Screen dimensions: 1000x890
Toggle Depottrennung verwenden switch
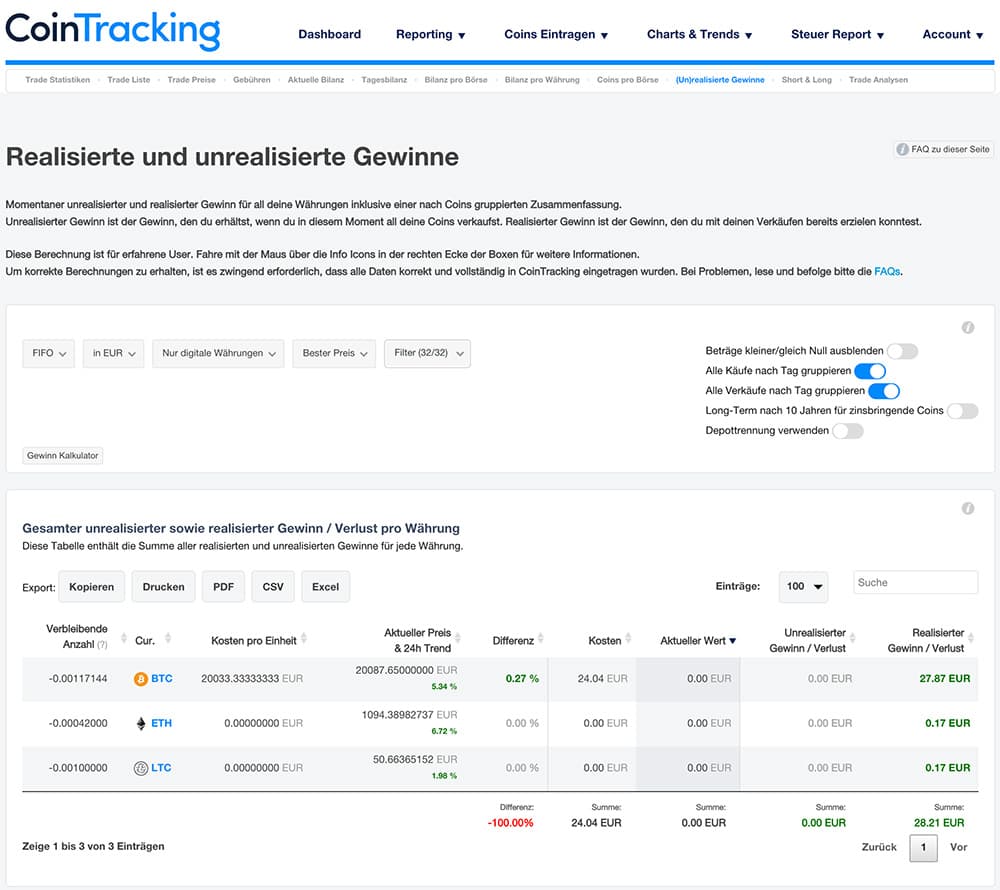point(848,431)
